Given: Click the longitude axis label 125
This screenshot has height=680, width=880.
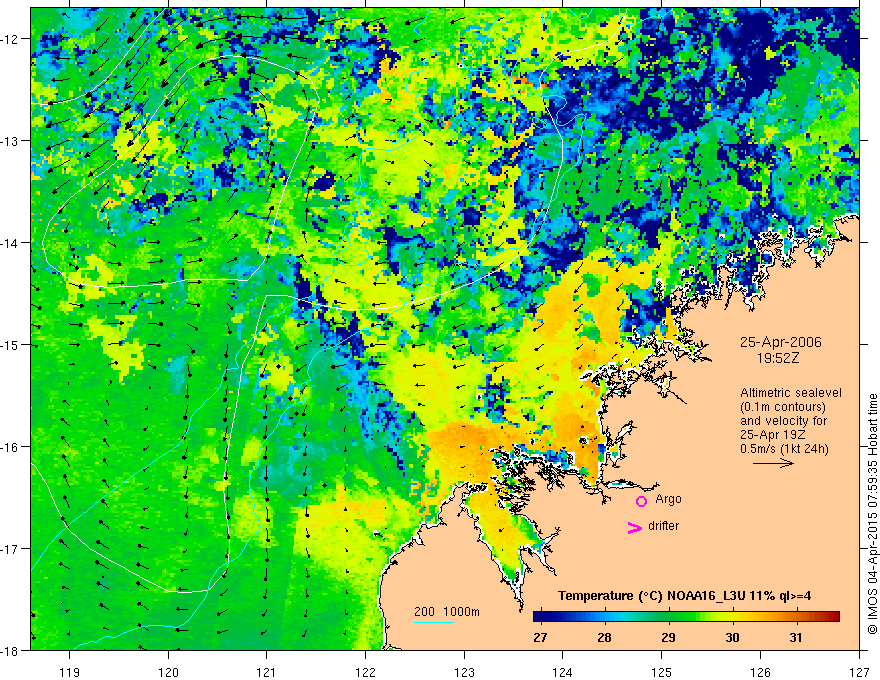Looking at the screenshot, I should tap(662, 672).
